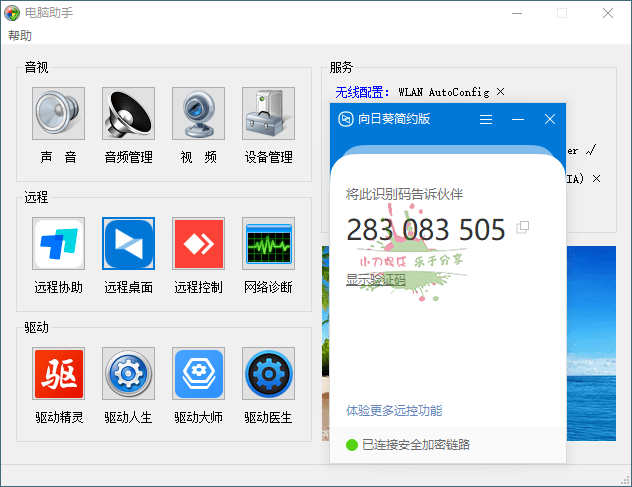Open 驱动医生 driver tool

click(268, 373)
